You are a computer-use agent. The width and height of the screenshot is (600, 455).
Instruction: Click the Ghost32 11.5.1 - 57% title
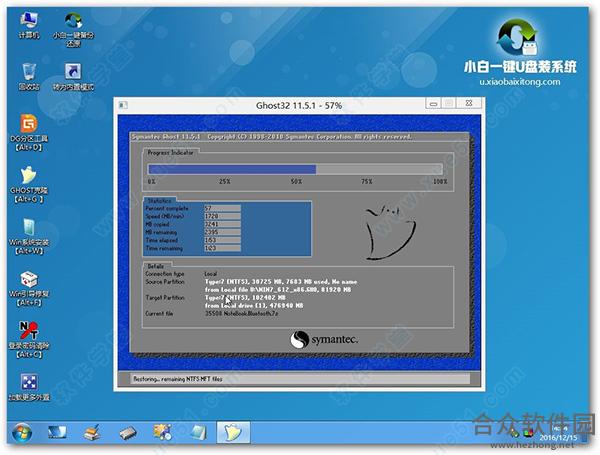(x=299, y=105)
